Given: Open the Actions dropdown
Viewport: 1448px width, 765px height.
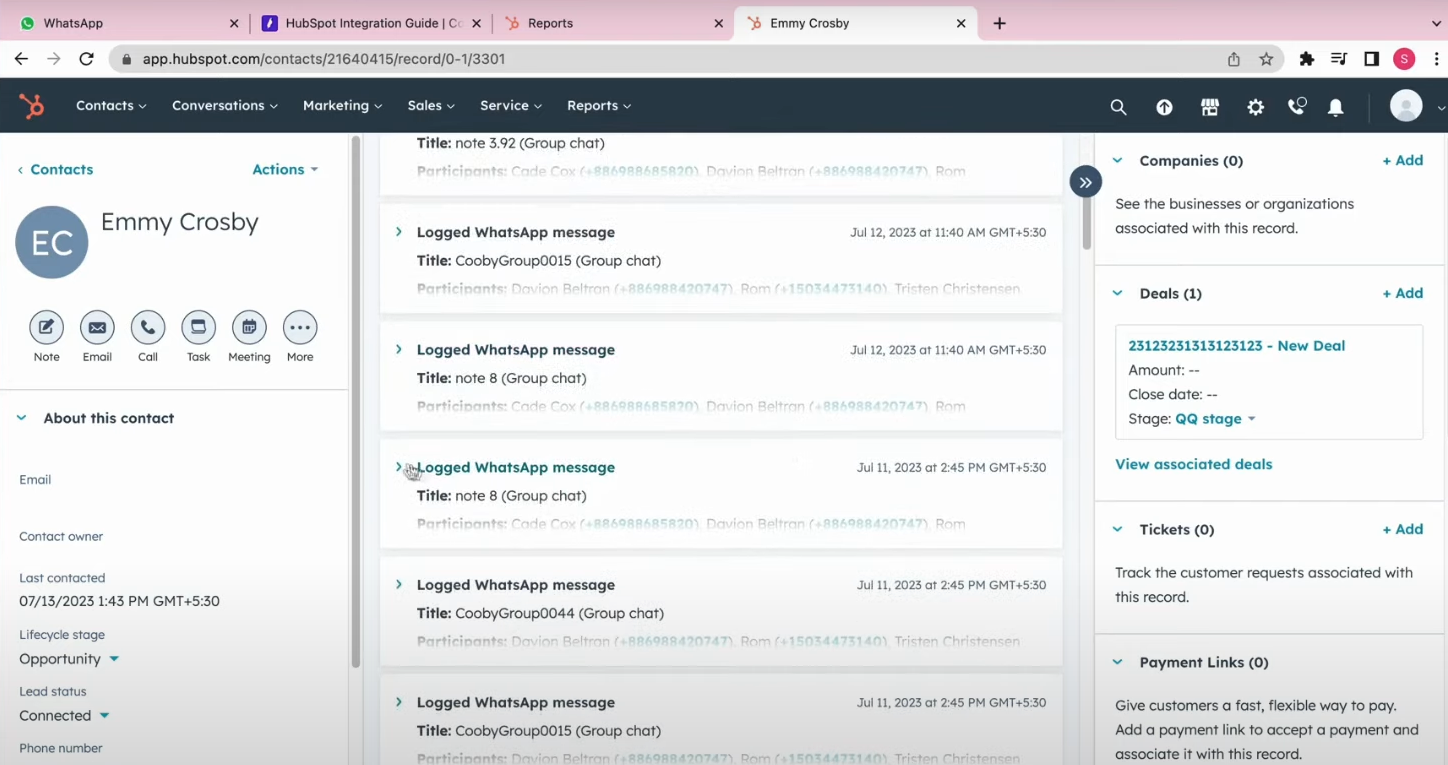Looking at the screenshot, I should point(284,169).
